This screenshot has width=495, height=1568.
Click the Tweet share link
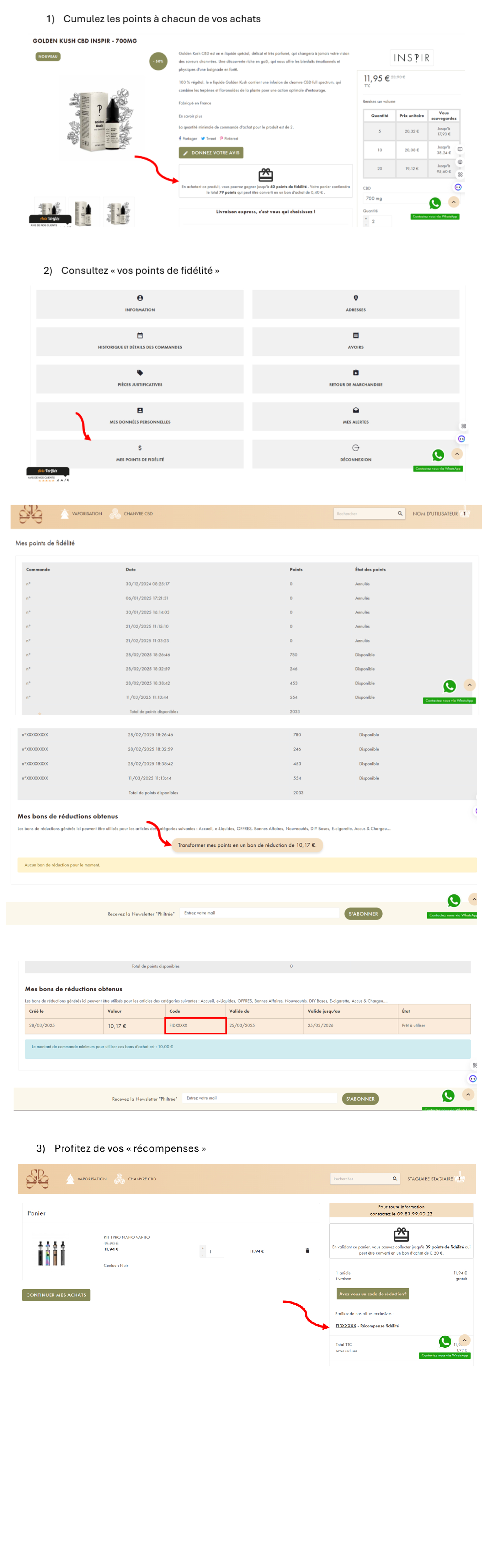(x=208, y=138)
